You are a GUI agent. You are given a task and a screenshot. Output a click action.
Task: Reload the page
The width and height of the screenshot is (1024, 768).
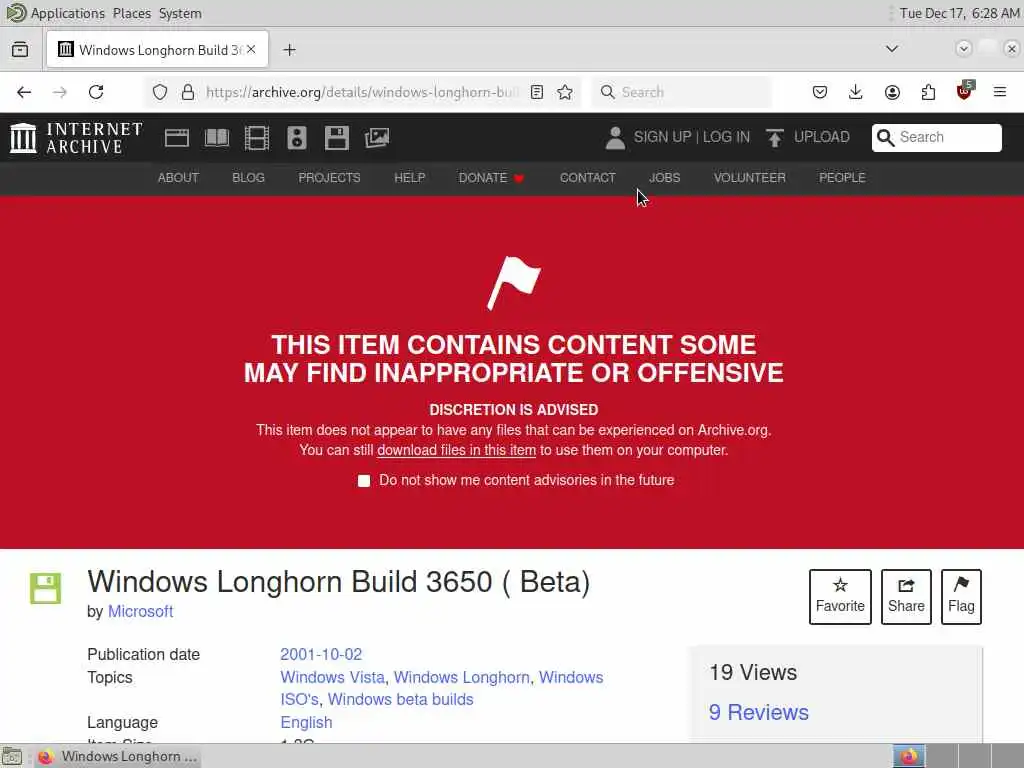(96, 92)
